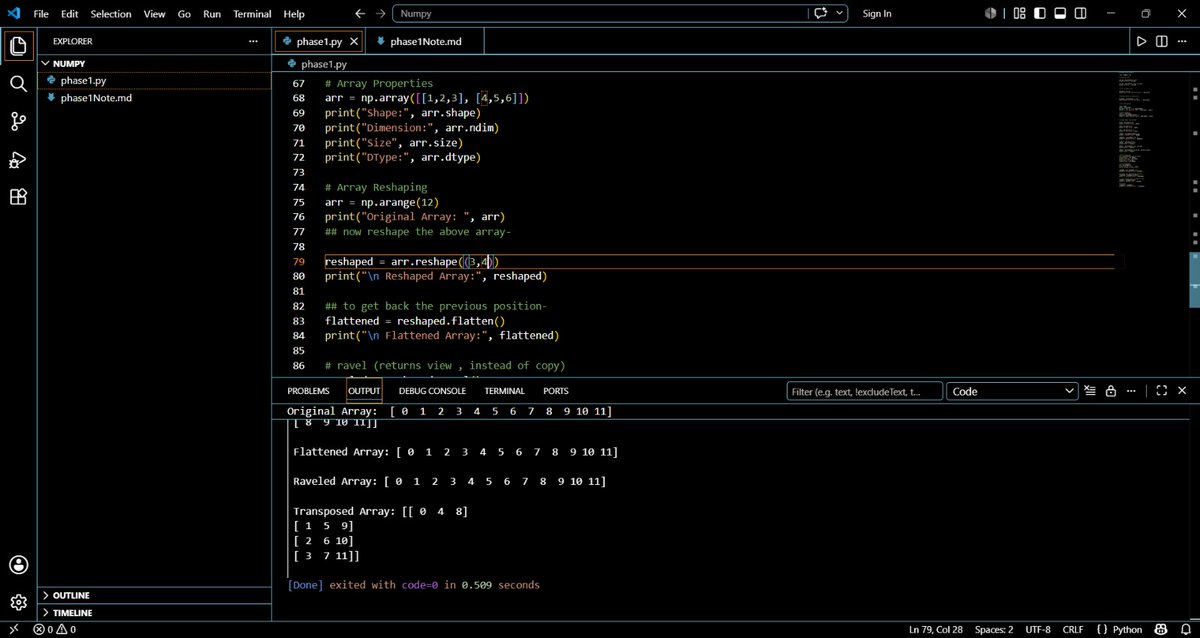1200x638 pixels.
Task: Toggle output auto scroll lock
Action: pyautogui.click(x=1111, y=391)
